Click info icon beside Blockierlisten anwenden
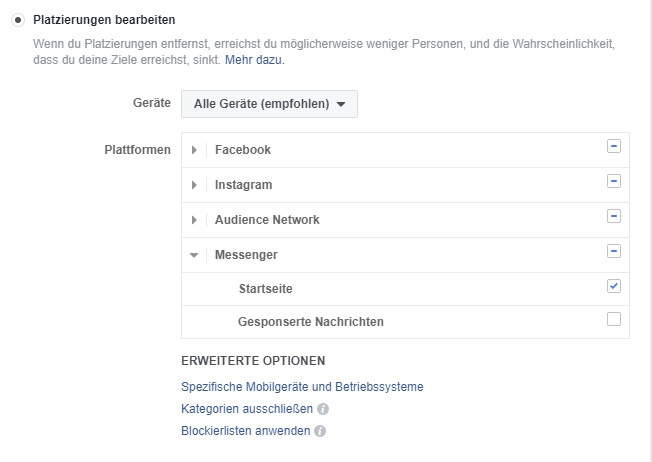Image resolution: width=652 pixels, height=462 pixels. point(320,432)
